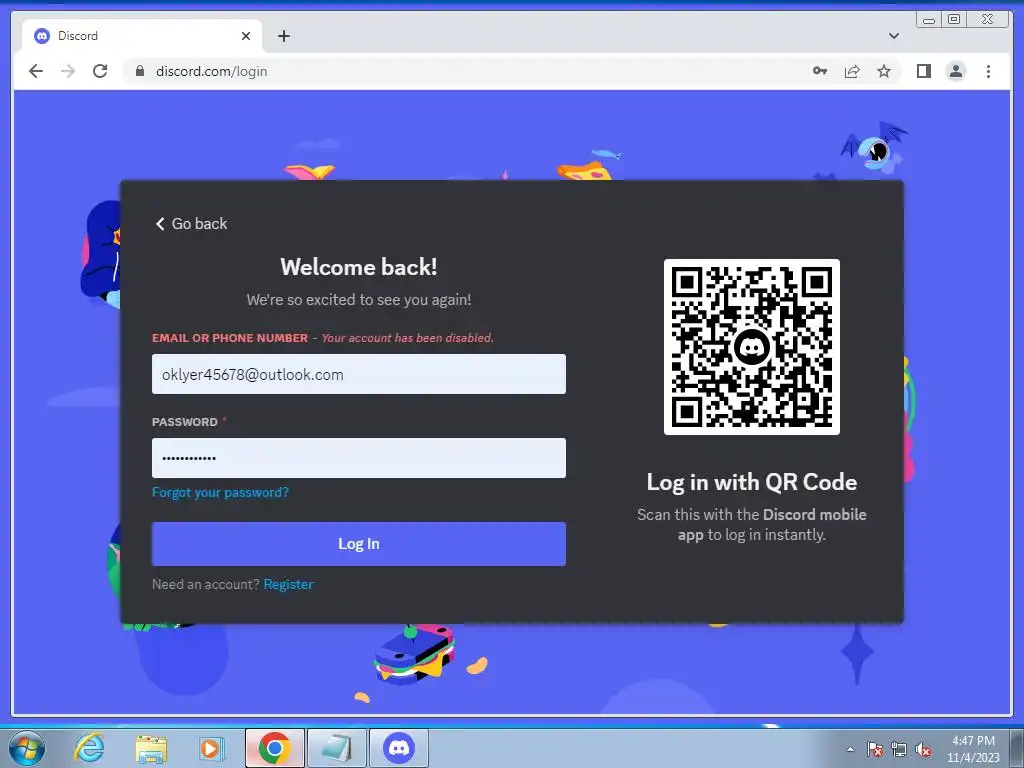Restore down the Chrome window
Screen dimensions: 1024x768
click(x=953, y=20)
